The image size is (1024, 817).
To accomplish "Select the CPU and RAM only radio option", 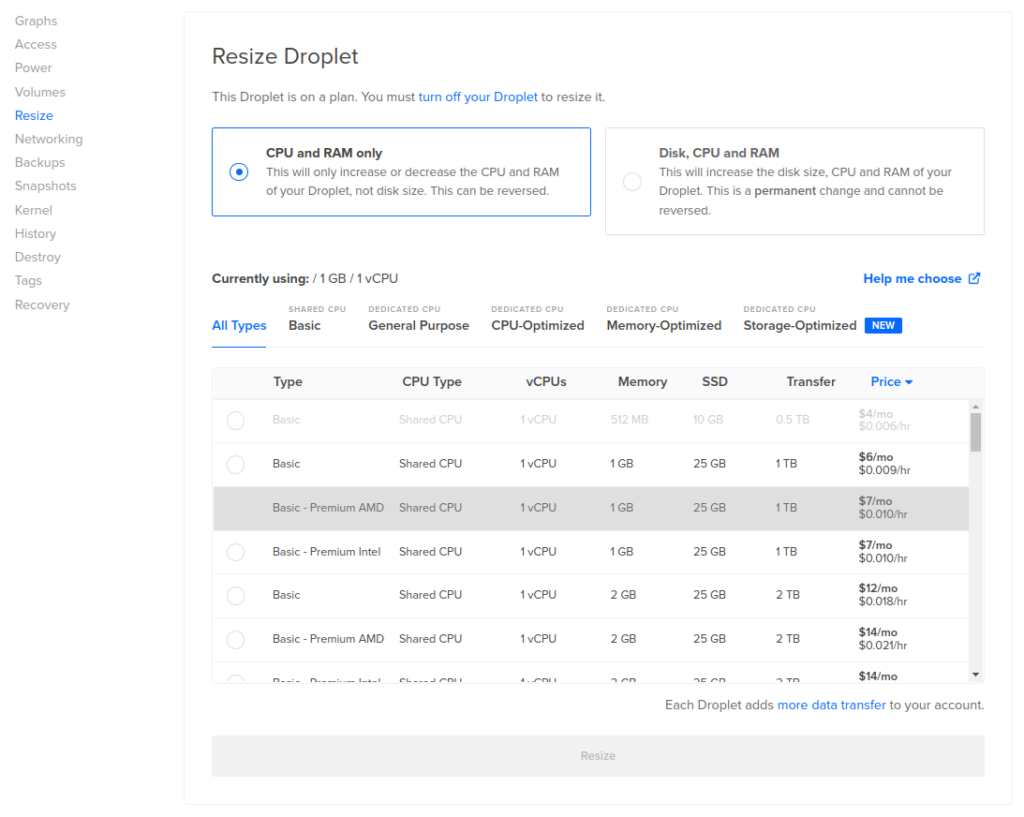I will pos(238,172).
